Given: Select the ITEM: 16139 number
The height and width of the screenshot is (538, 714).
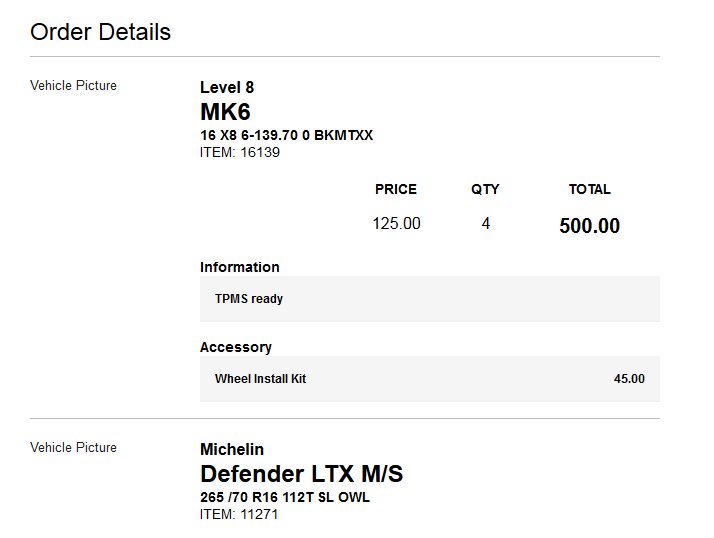Looking at the screenshot, I should point(240,152).
